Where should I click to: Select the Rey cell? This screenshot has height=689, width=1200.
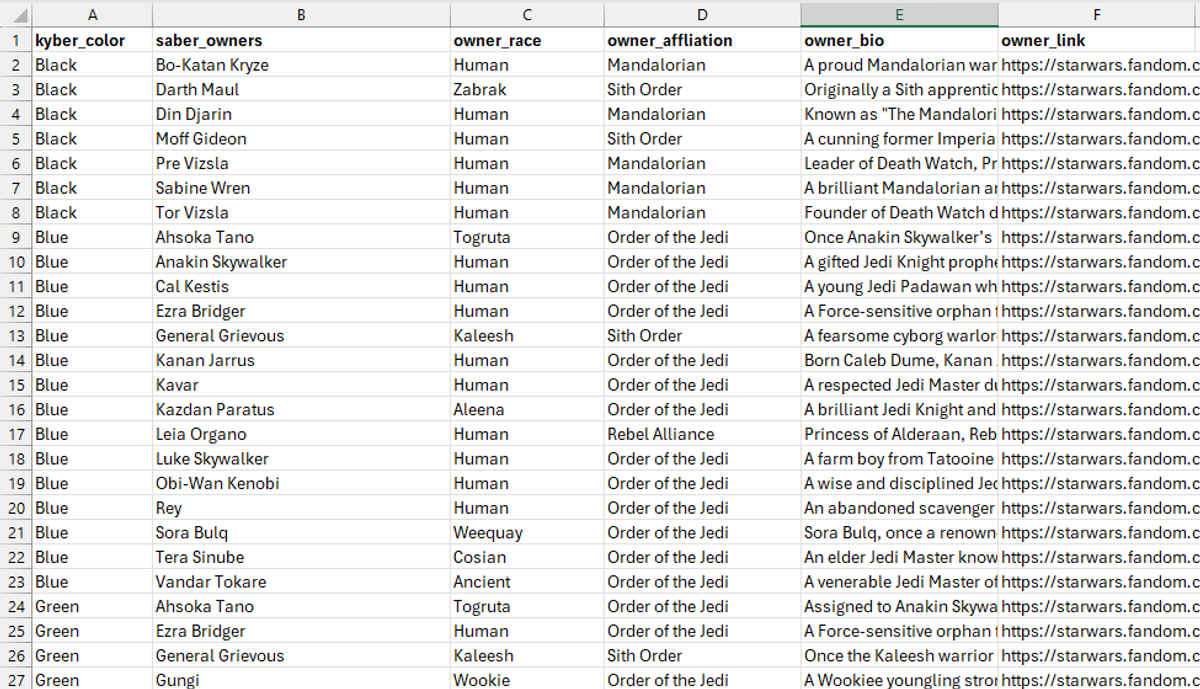point(301,508)
